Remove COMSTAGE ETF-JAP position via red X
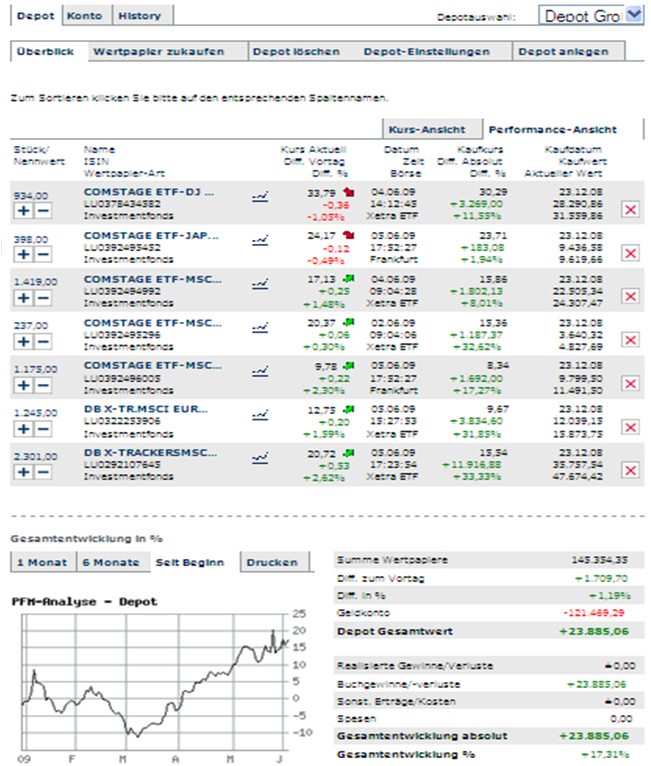 [631, 253]
